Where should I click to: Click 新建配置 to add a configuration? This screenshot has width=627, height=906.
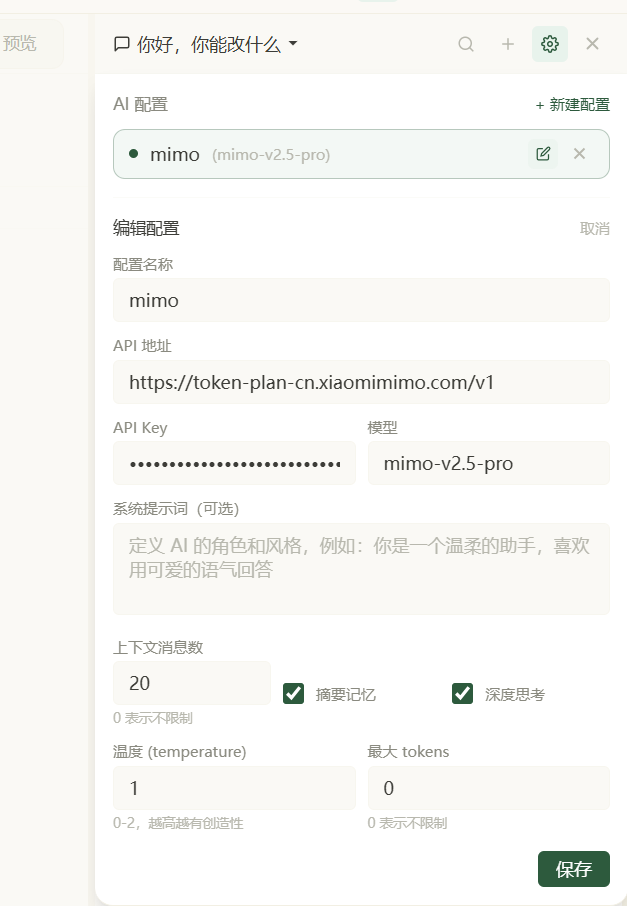pyautogui.click(x=572, y=105)
